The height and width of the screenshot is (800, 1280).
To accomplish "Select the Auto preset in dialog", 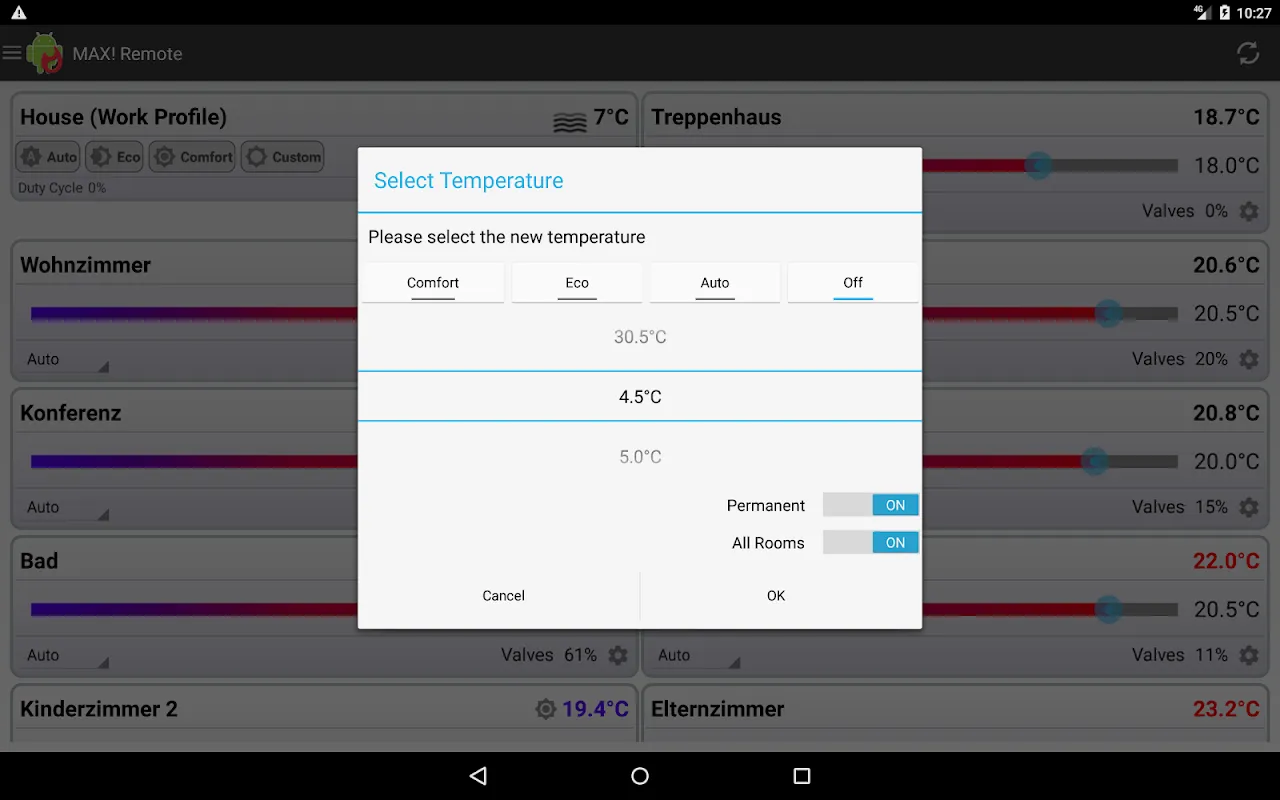I will coord(715,283).
